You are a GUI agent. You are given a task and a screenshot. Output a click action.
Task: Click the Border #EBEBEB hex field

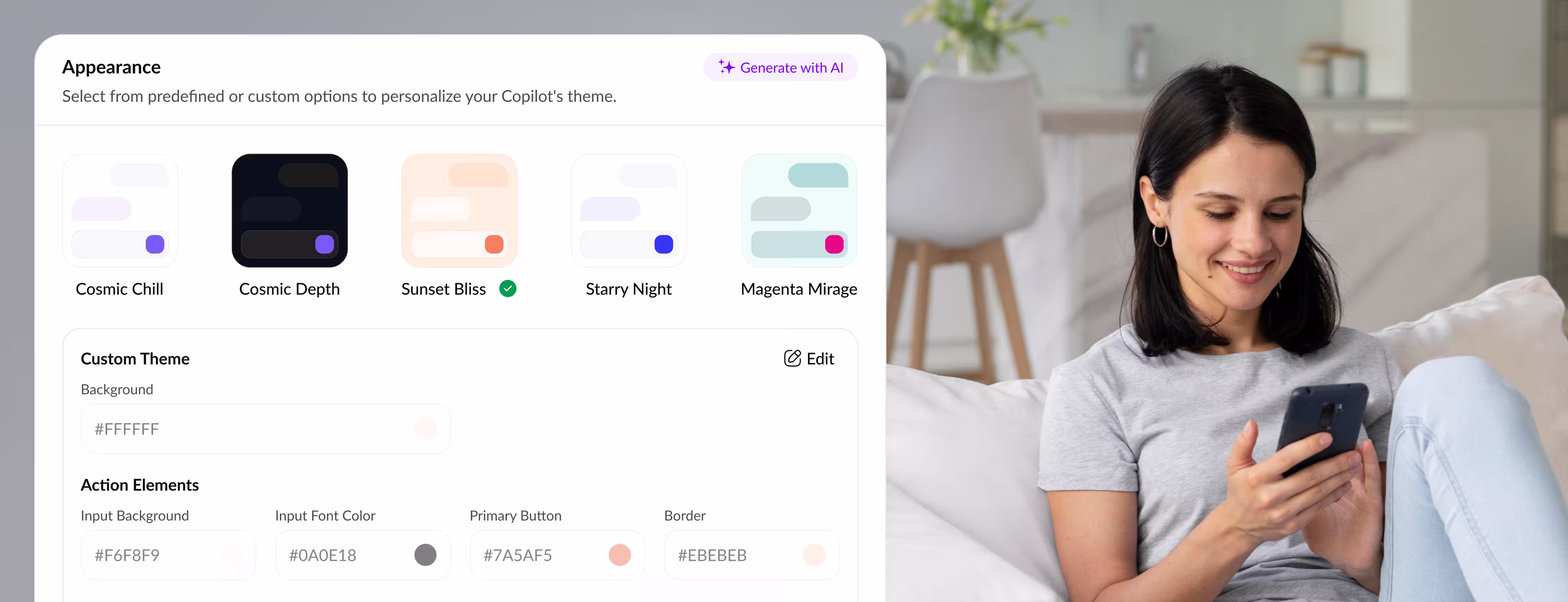coord(752,555)
